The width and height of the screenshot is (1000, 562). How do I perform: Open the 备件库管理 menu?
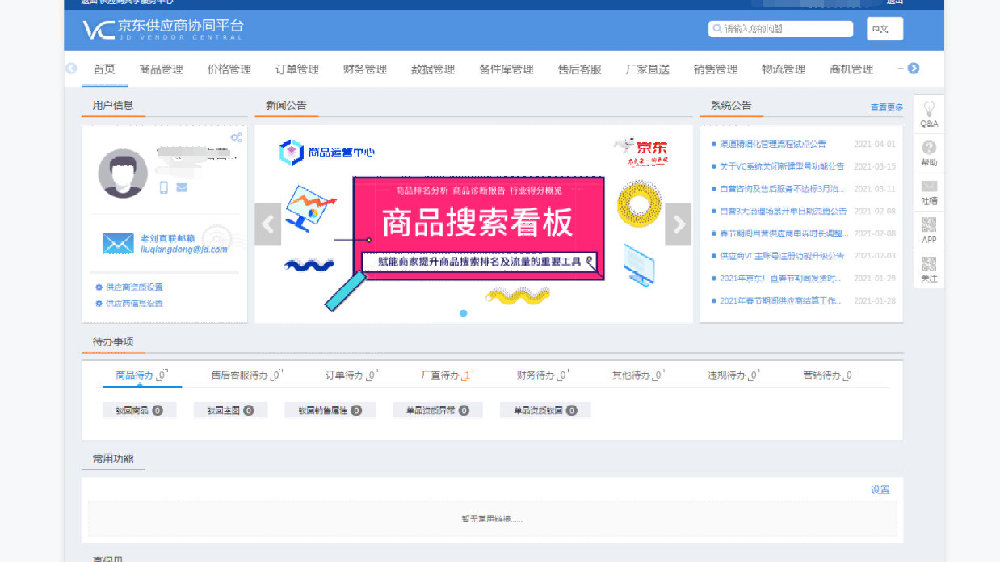point(506,69)
